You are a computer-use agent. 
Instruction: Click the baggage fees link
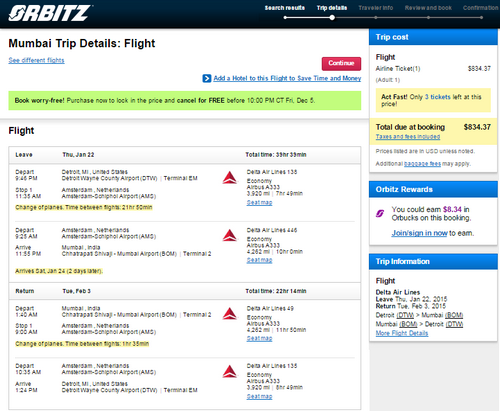422,164
